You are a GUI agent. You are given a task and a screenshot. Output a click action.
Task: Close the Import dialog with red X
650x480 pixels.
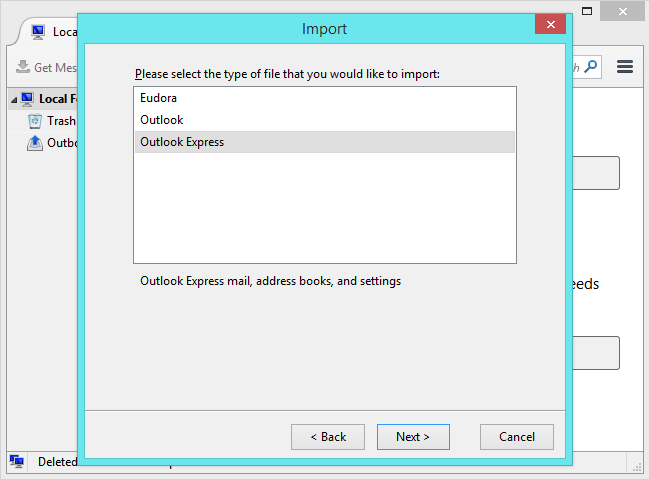tap(551, 24)
